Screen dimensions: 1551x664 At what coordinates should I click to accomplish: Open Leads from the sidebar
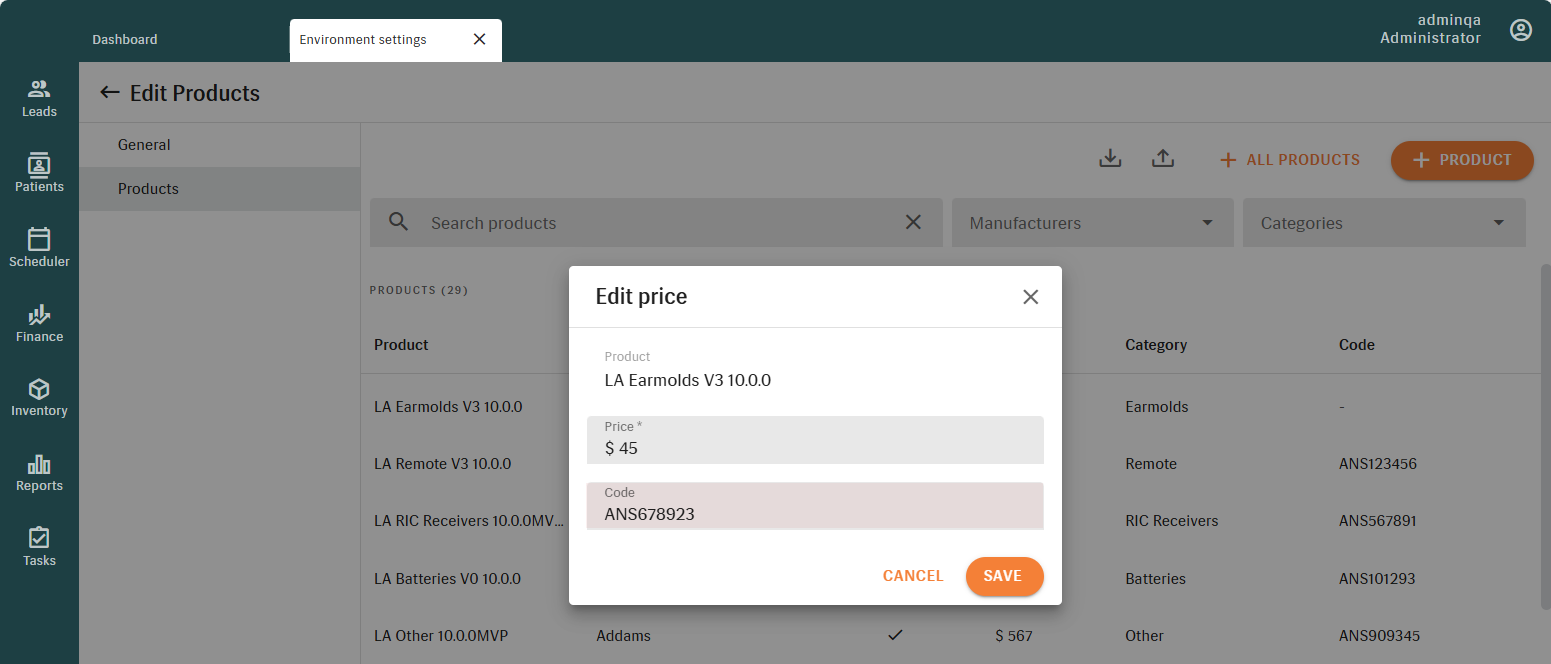pos(39,98)
